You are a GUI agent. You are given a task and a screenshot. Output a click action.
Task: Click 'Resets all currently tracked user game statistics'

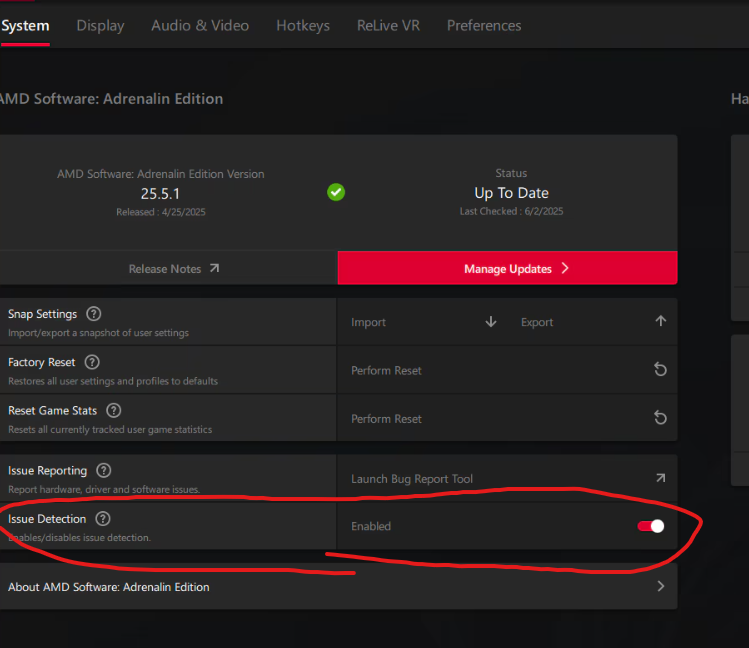(110, 429)
